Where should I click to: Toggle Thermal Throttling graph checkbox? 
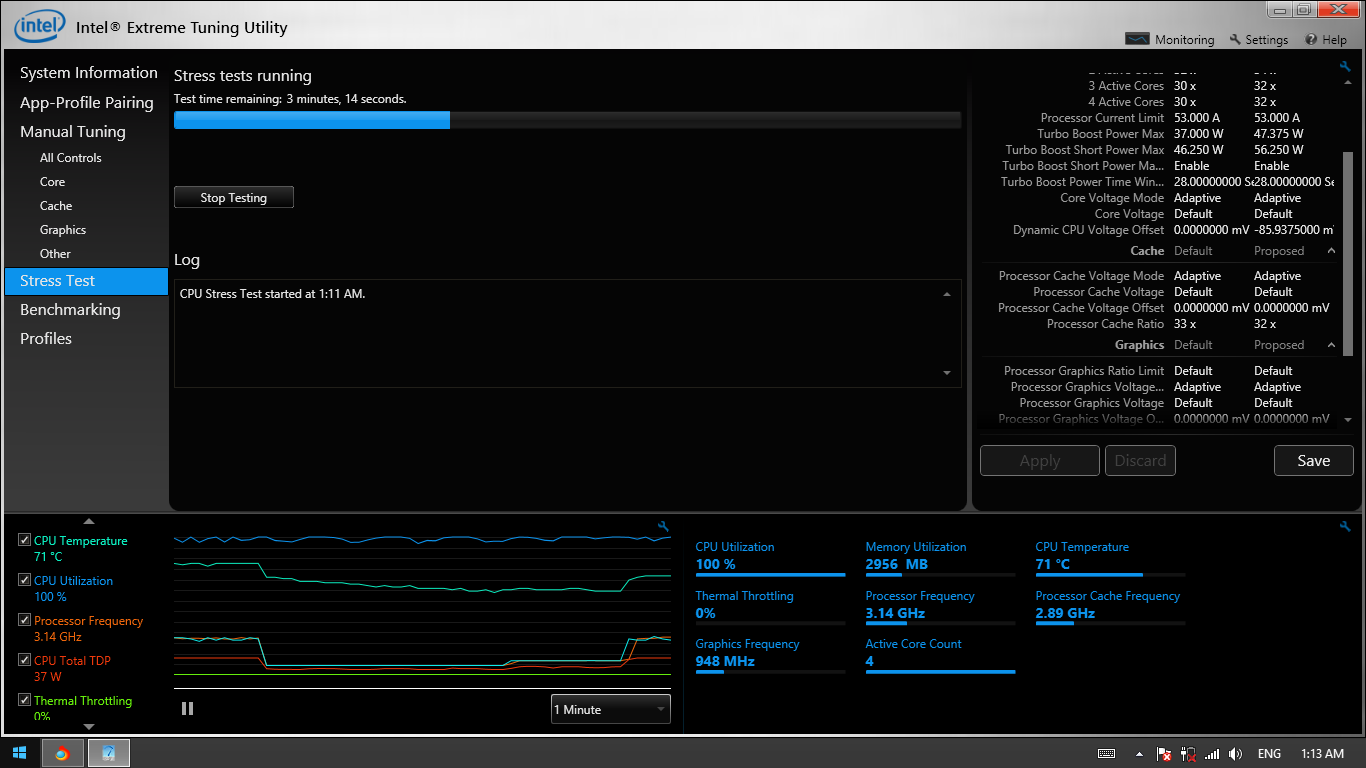(24, 700)
